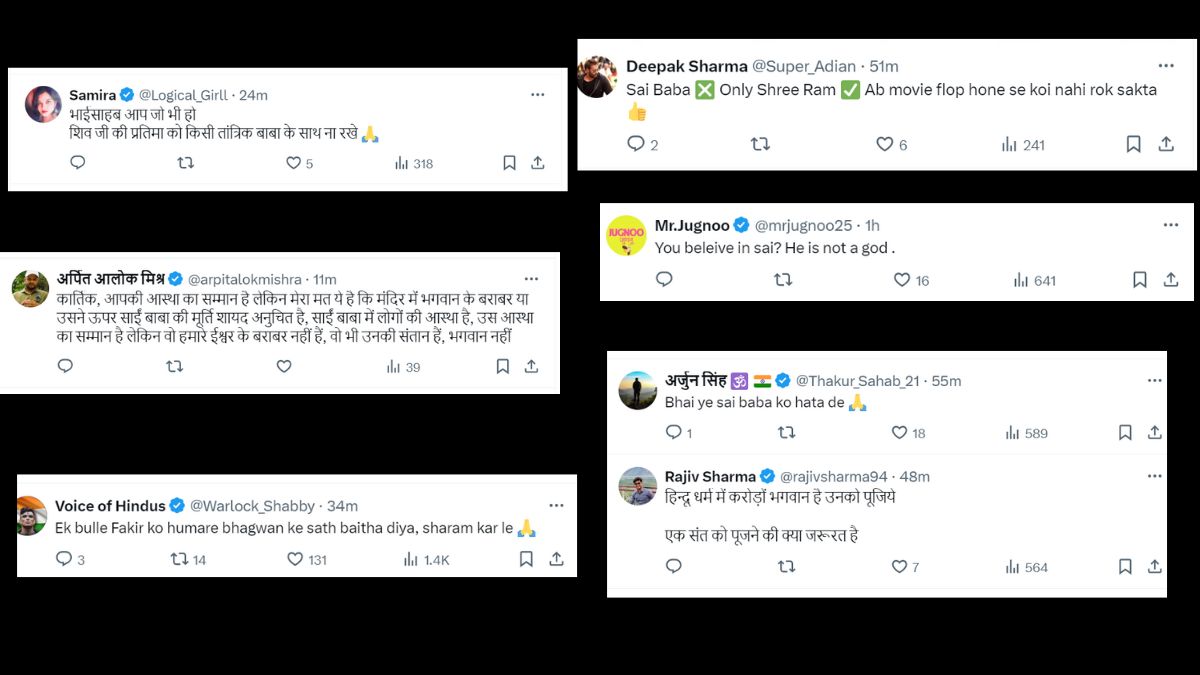View analytics on Rajiv Sharma's tweet
Image resolution: width=1200 pixels, height=675 pixels.
pos(1013,567)
